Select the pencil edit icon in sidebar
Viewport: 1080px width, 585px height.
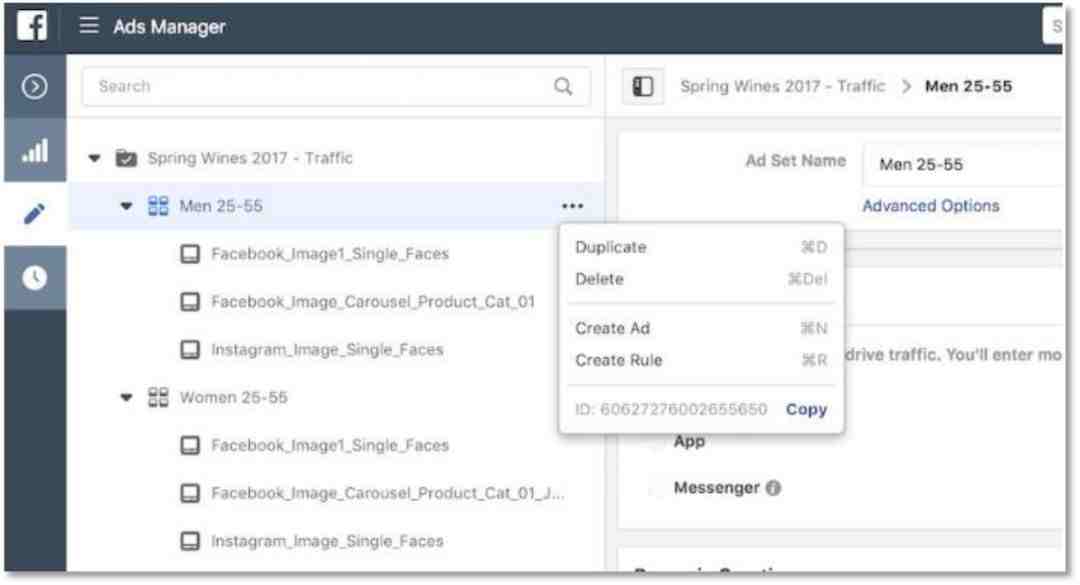(x=34, y=214)
